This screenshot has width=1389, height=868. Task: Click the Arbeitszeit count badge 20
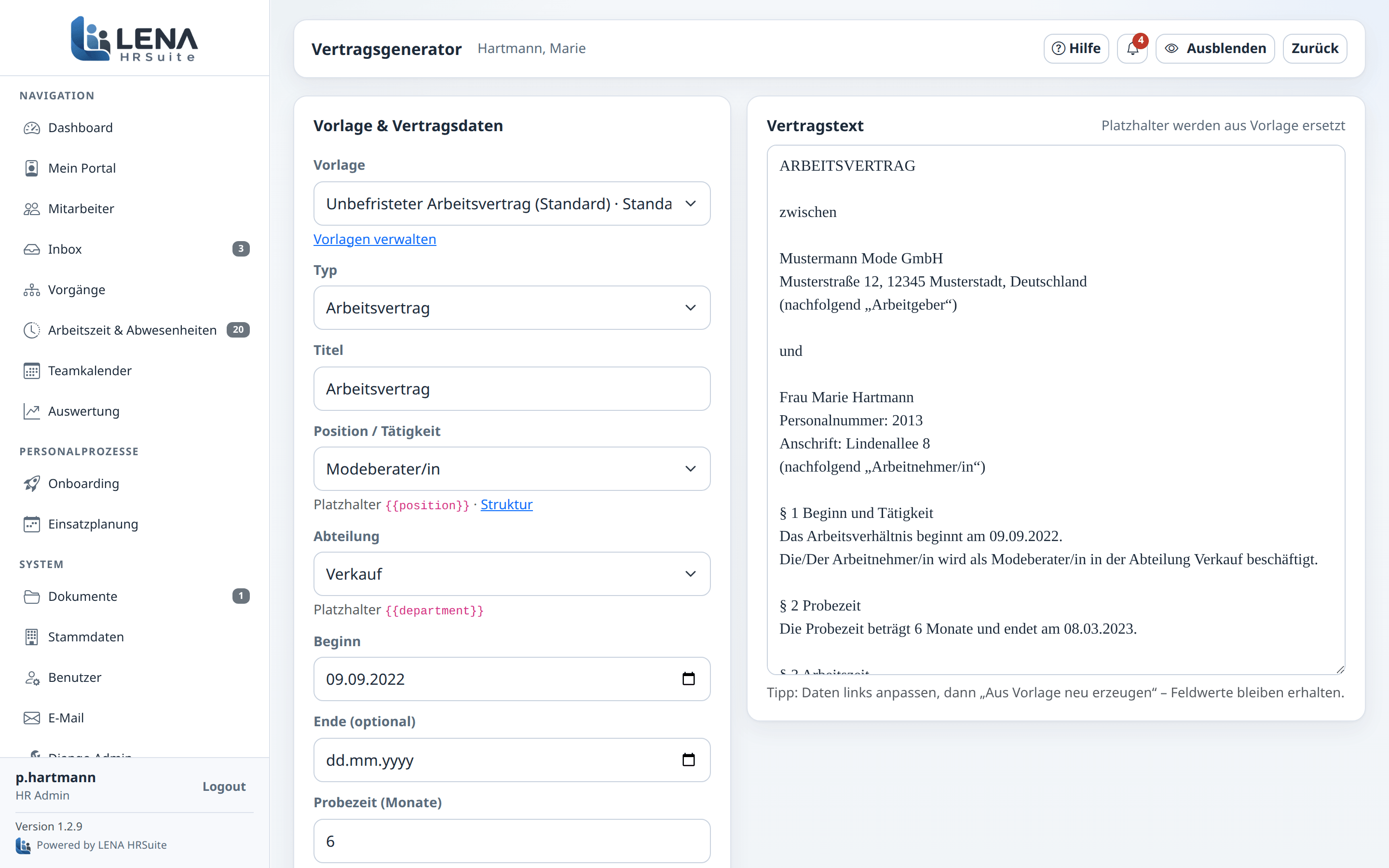(238, 329)
